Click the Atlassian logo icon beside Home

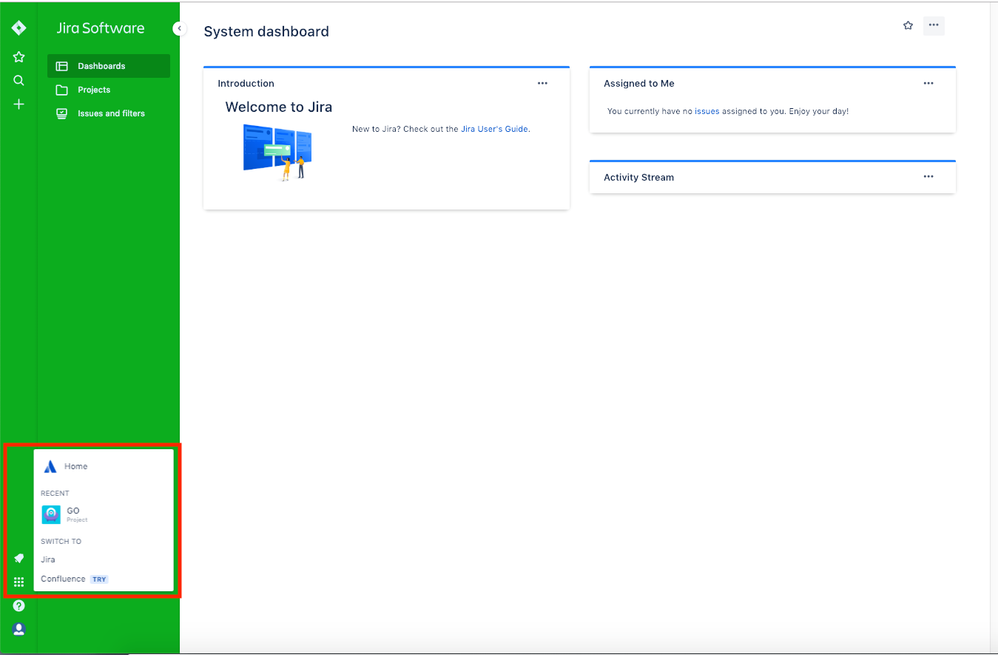pyautogui.click(x=50, y=467)
